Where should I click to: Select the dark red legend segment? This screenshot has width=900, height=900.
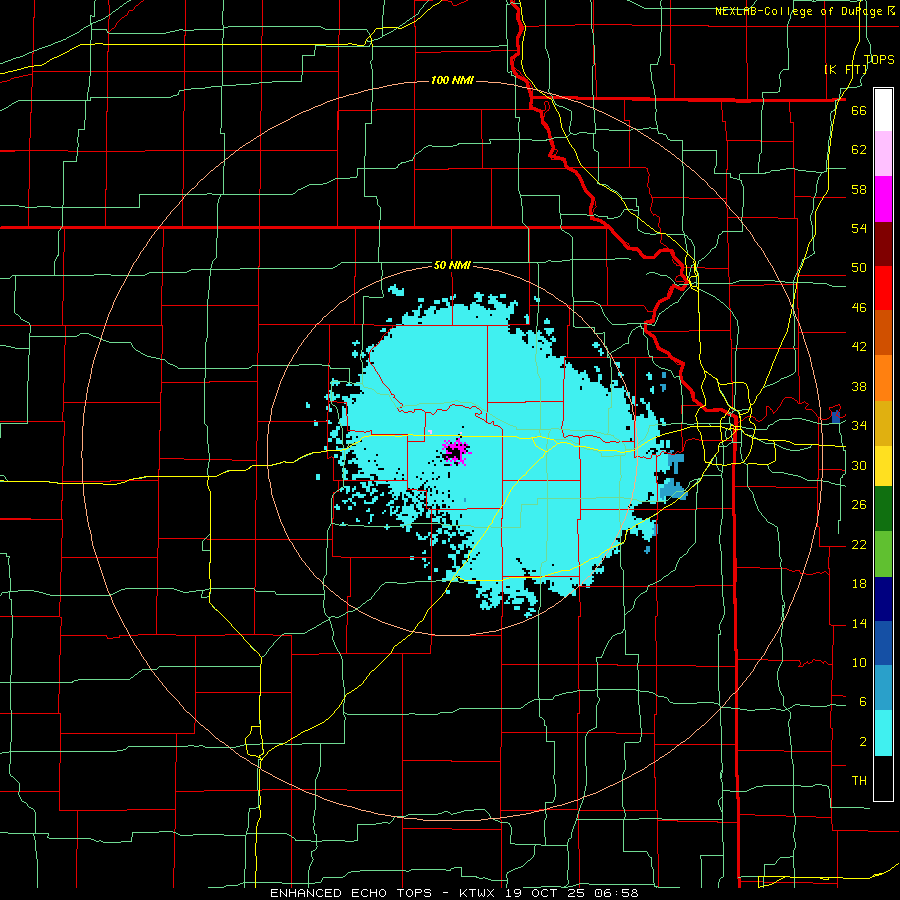pyautogui.click(x=883, y=243)
